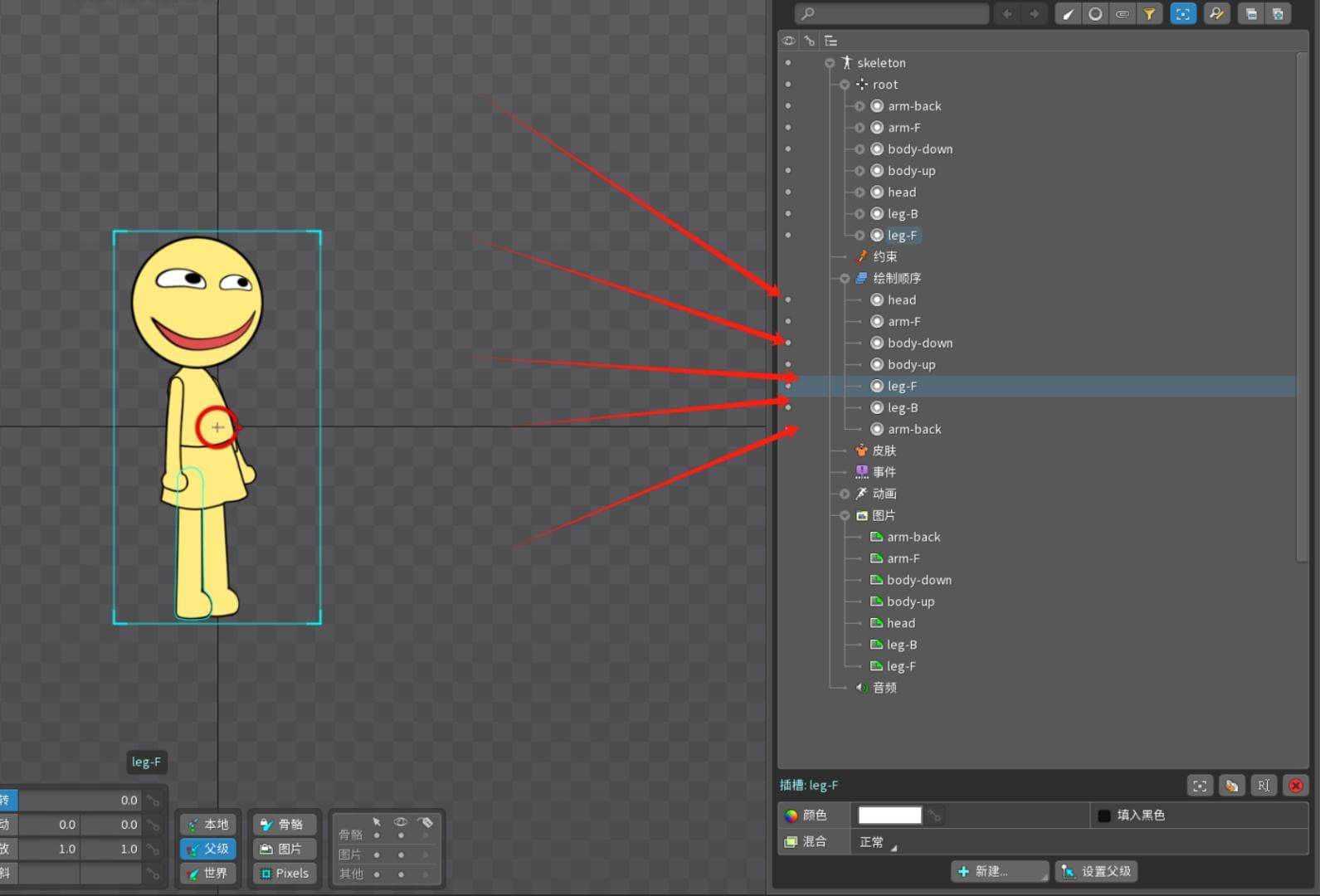The image size is (1320, 896).
Task: Select the 世界 axis button
Action: pyautogui.click(x=208, y=874)
